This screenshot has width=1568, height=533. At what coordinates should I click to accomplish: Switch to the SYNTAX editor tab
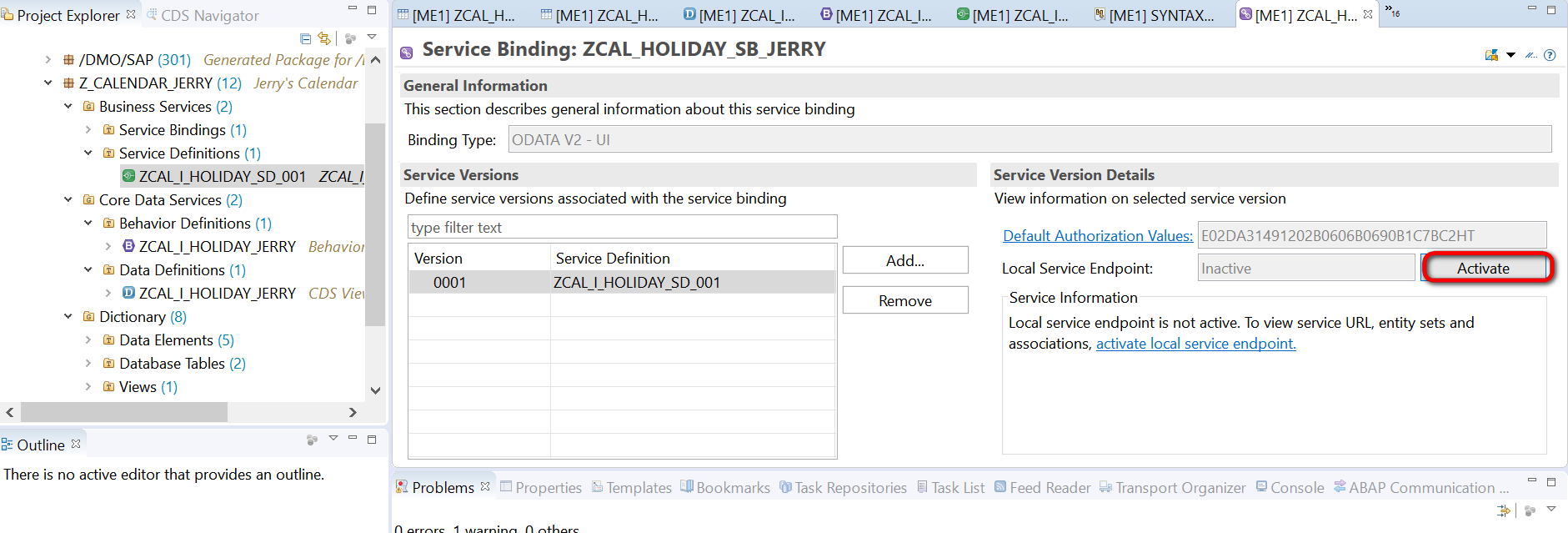tap(1154, 15)
